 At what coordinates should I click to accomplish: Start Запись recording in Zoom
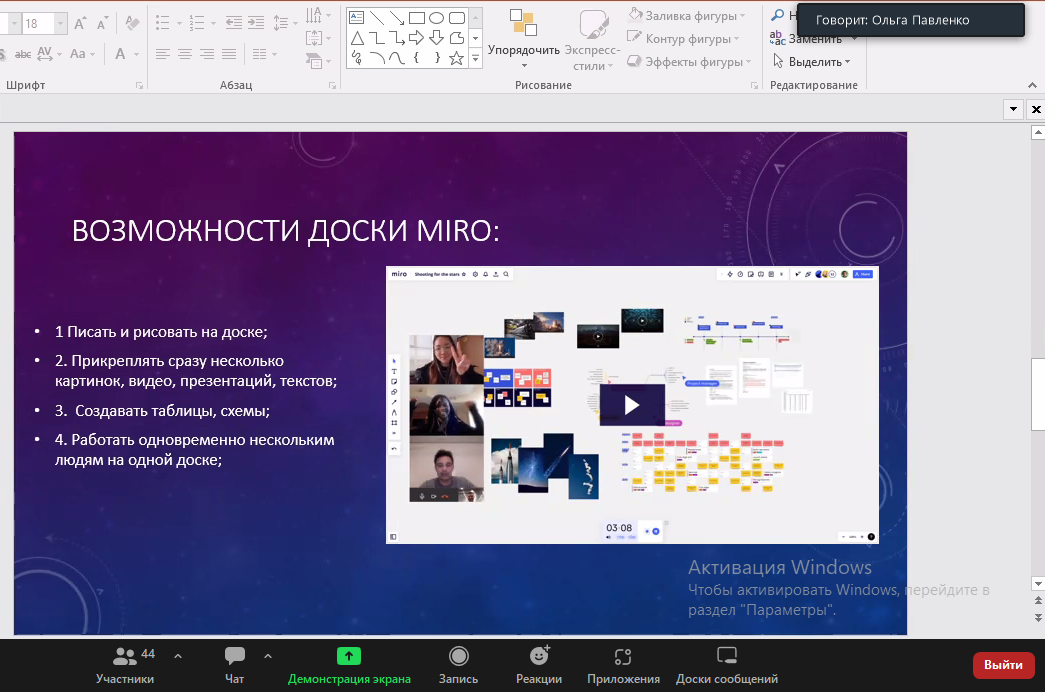coord(459,665)
